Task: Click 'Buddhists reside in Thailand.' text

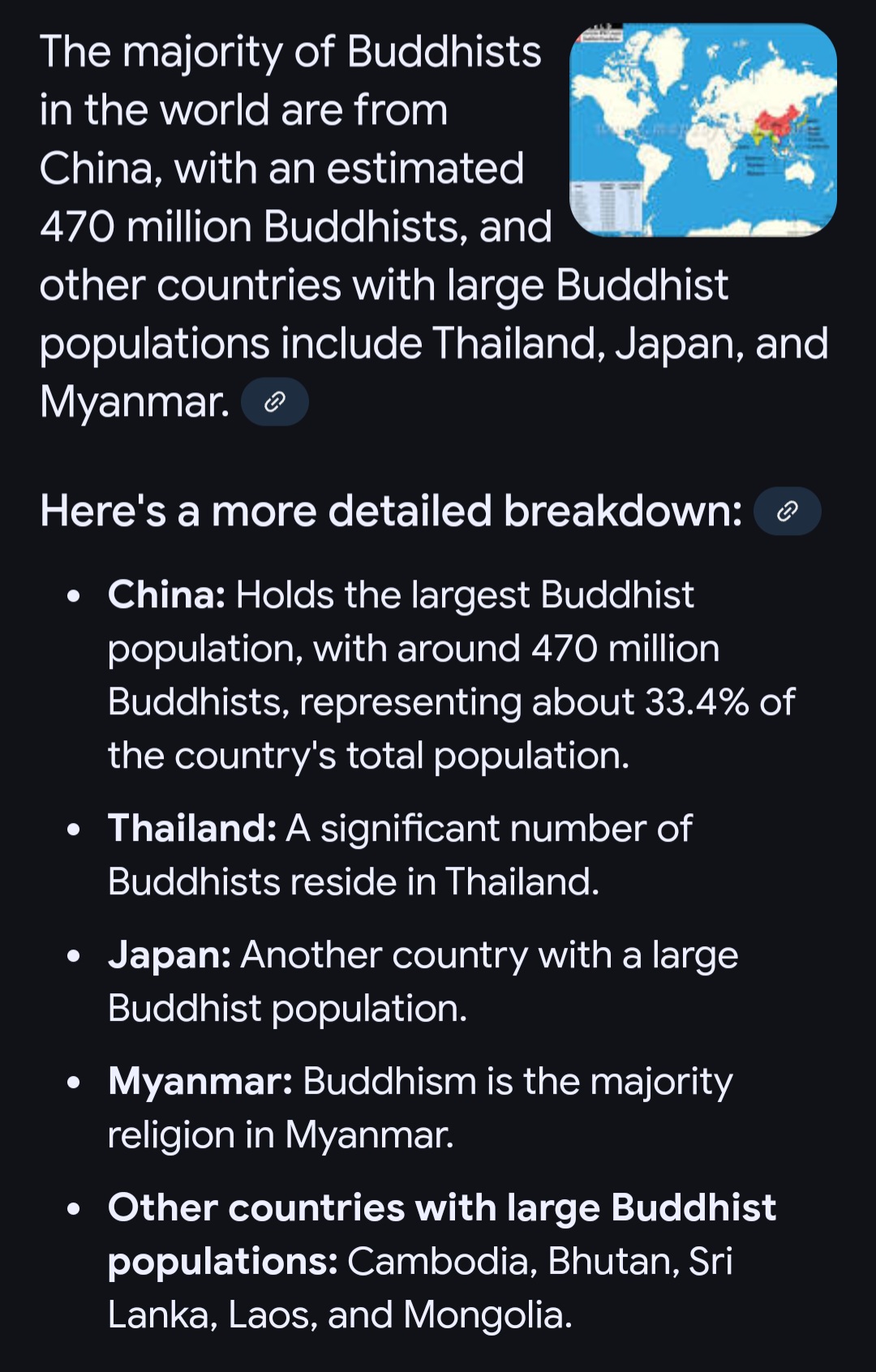Action: [354, 881]
